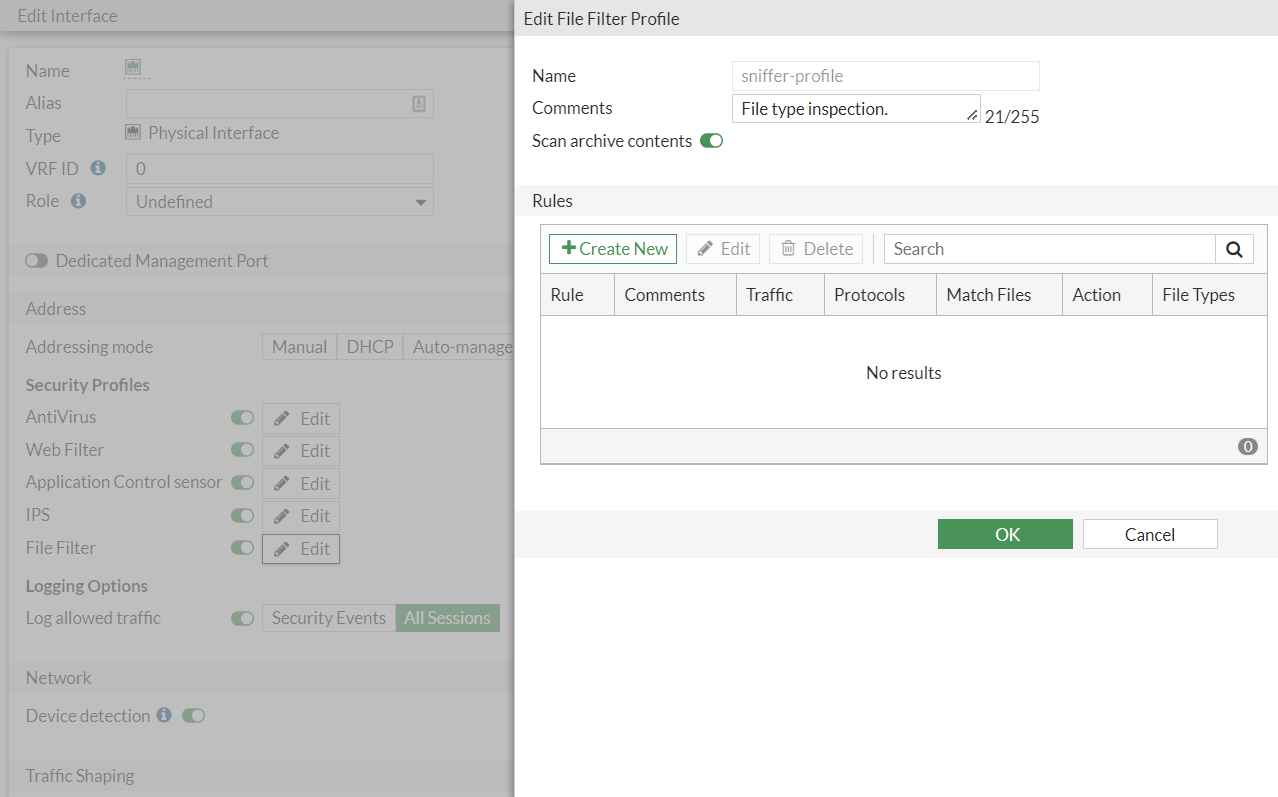Click the search magnifier icon in Rules

click(1234, 249)
